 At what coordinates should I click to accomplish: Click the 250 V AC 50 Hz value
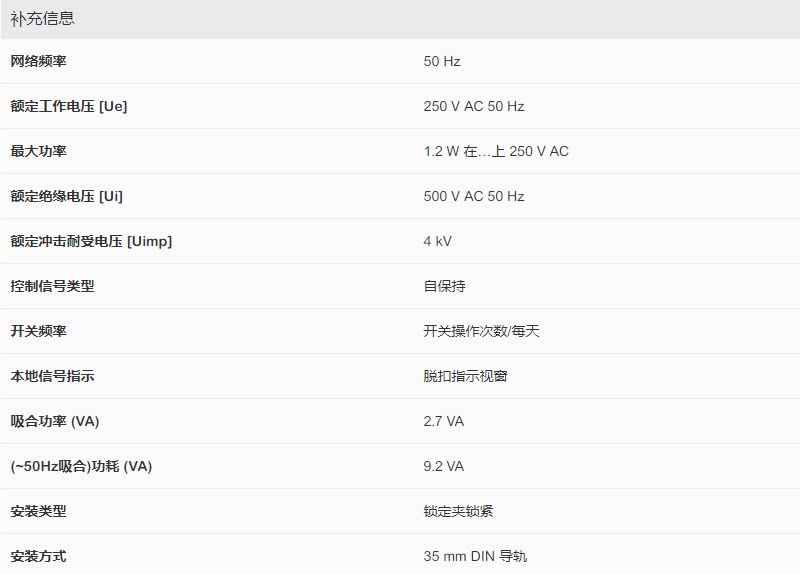(x=474, y=106)
